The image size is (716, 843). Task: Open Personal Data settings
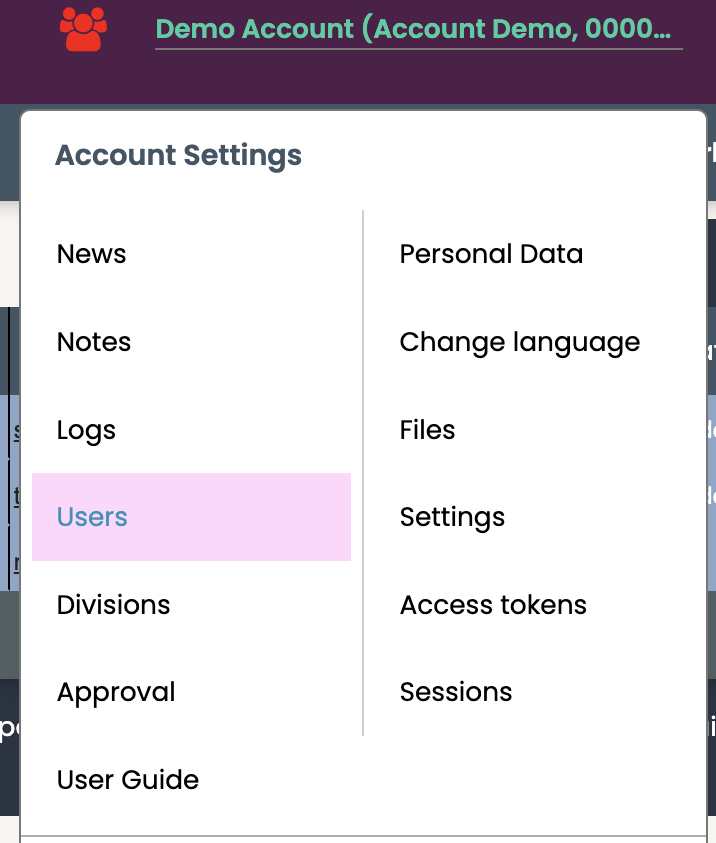pos(491,254)
